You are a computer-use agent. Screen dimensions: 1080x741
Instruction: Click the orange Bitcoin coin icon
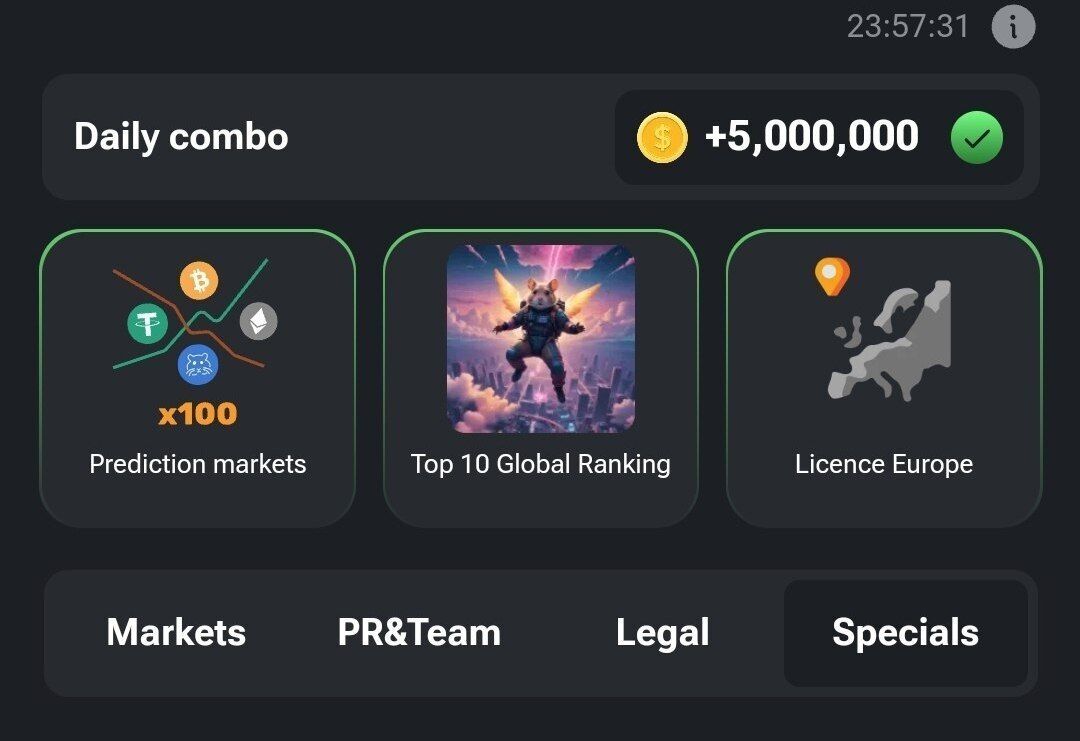pyautogui.click(x=199, y=282)
